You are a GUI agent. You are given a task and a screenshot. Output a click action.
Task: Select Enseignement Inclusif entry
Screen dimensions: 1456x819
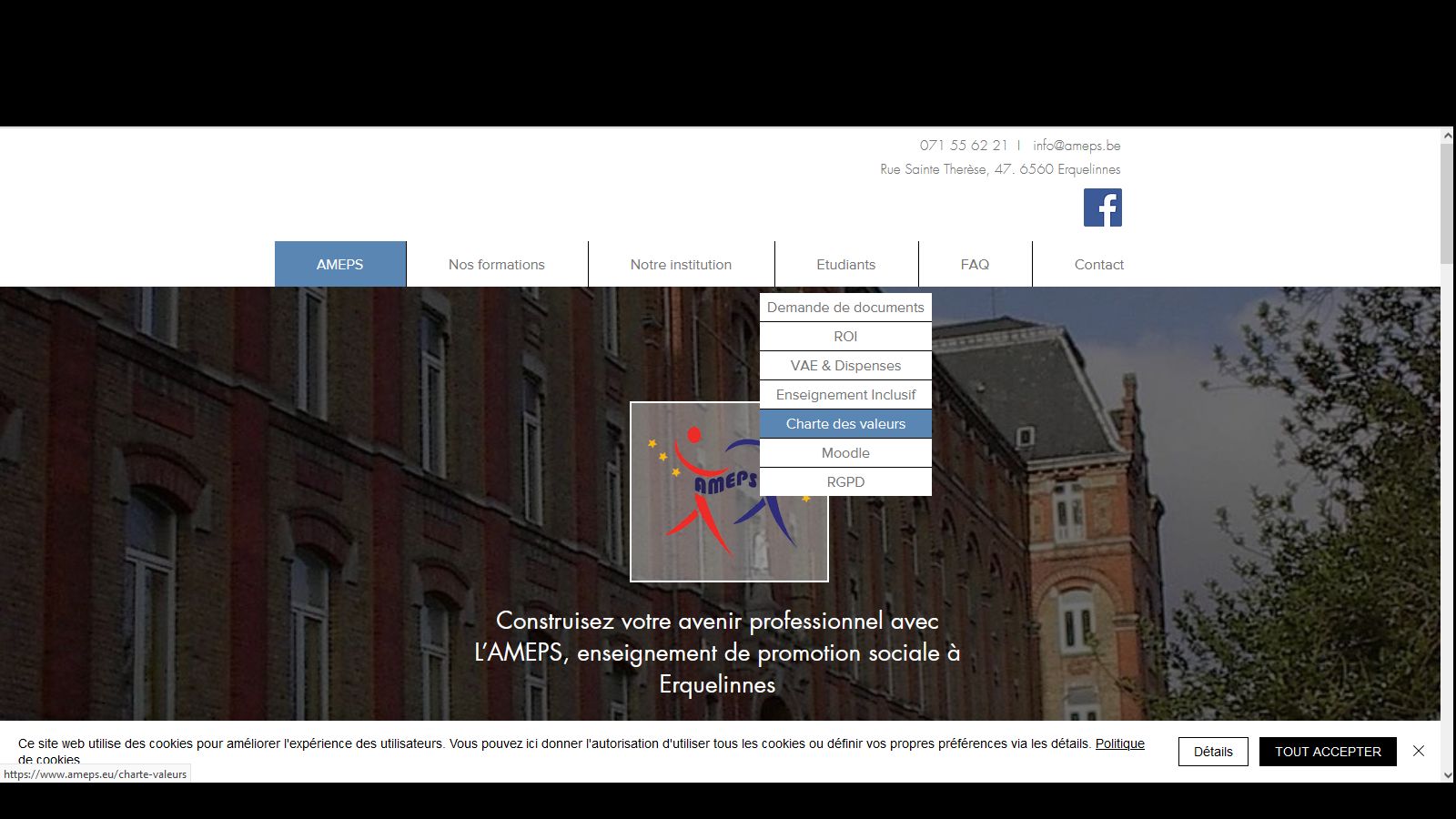pos(845,395)
